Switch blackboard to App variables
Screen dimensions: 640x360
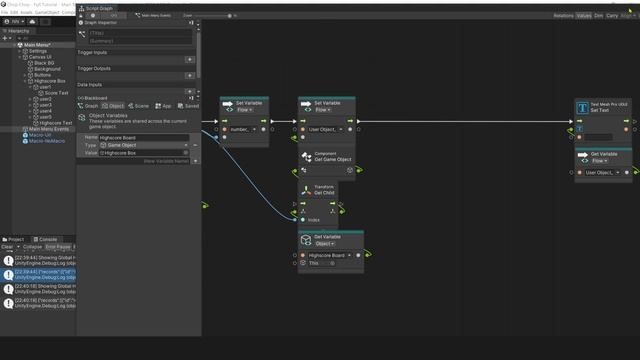[163, 106]
